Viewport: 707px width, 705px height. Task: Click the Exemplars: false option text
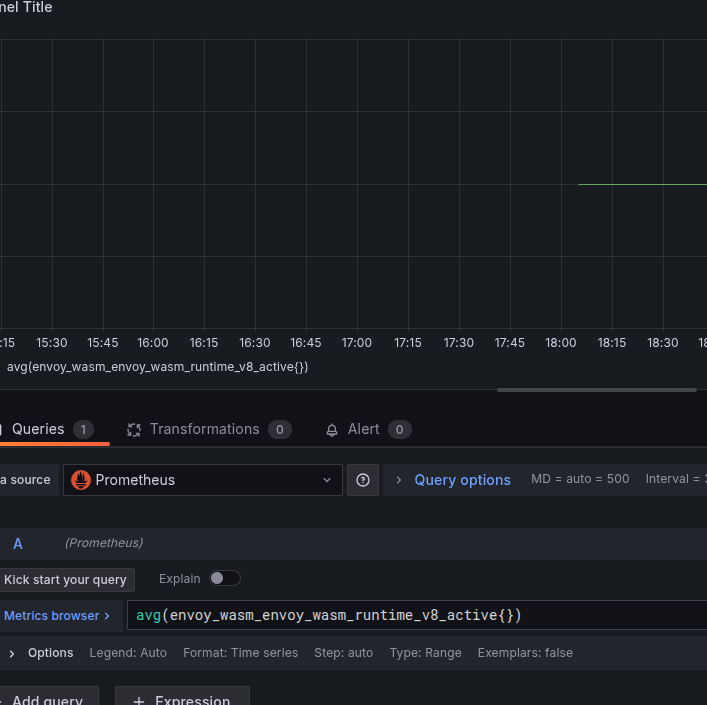coord(525,653)
